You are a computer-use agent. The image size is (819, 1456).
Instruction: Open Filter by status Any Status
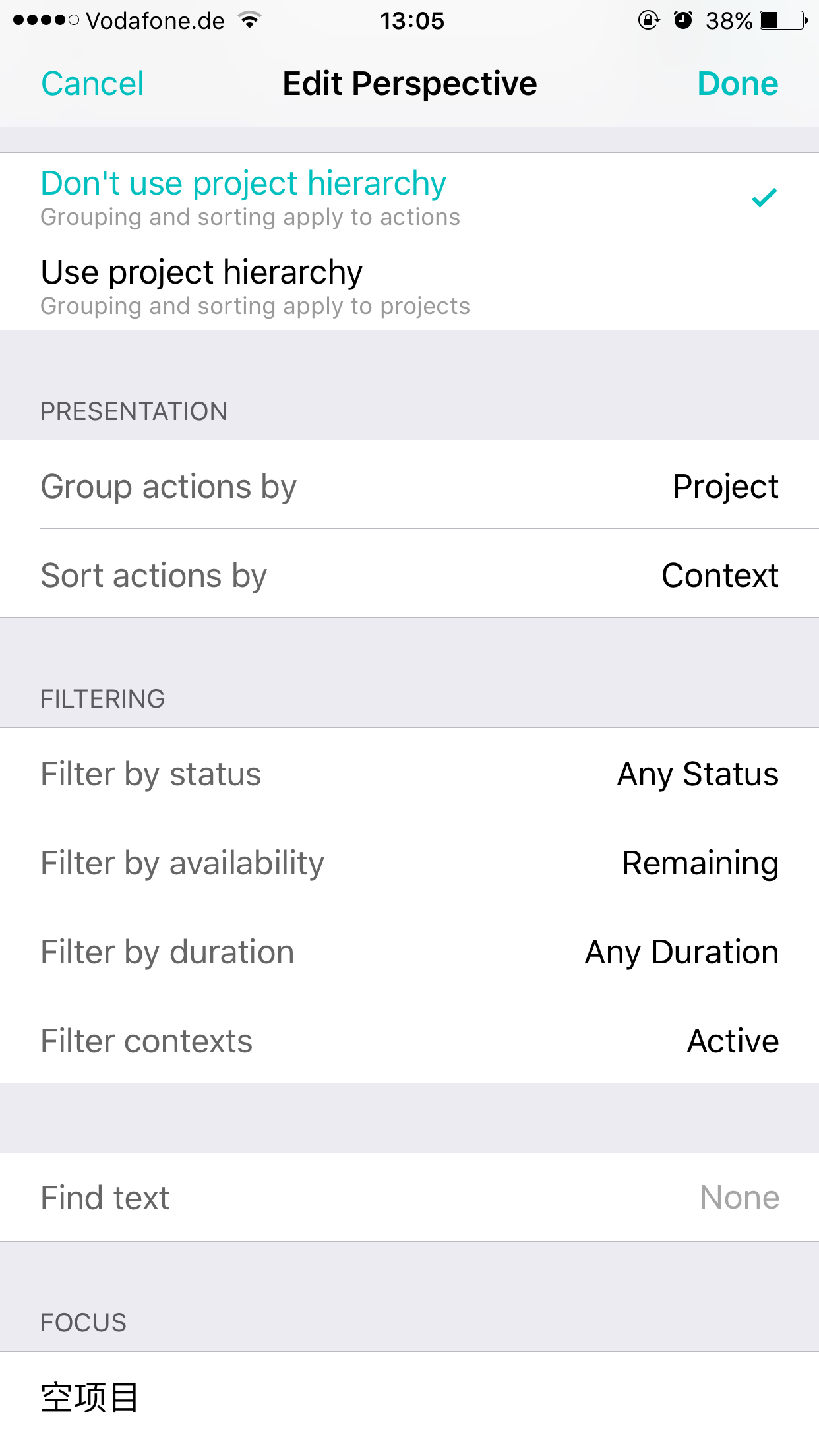tap(409, 773)
